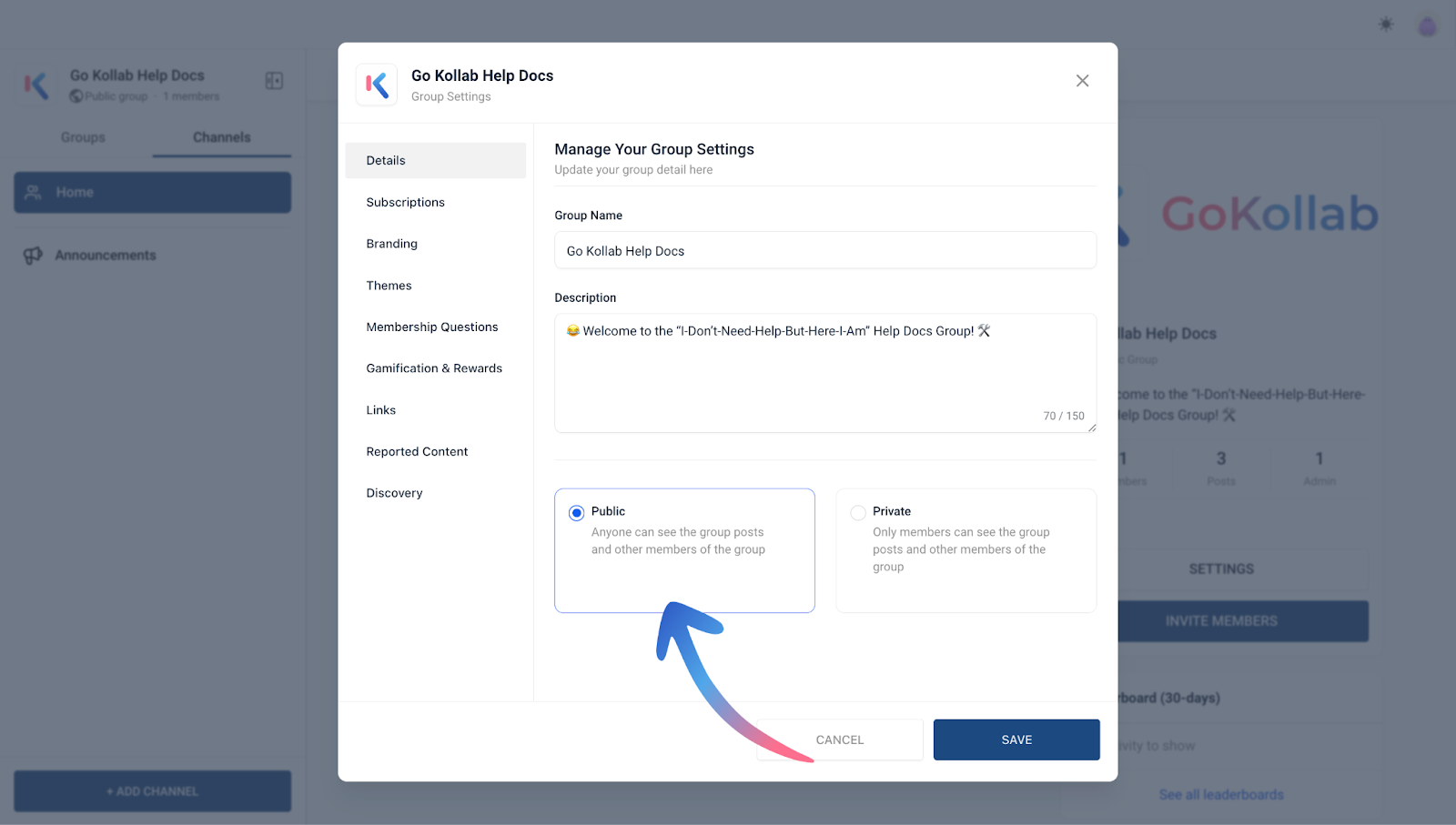Switch to Groups tab in background sidebar

coord(83,137)
